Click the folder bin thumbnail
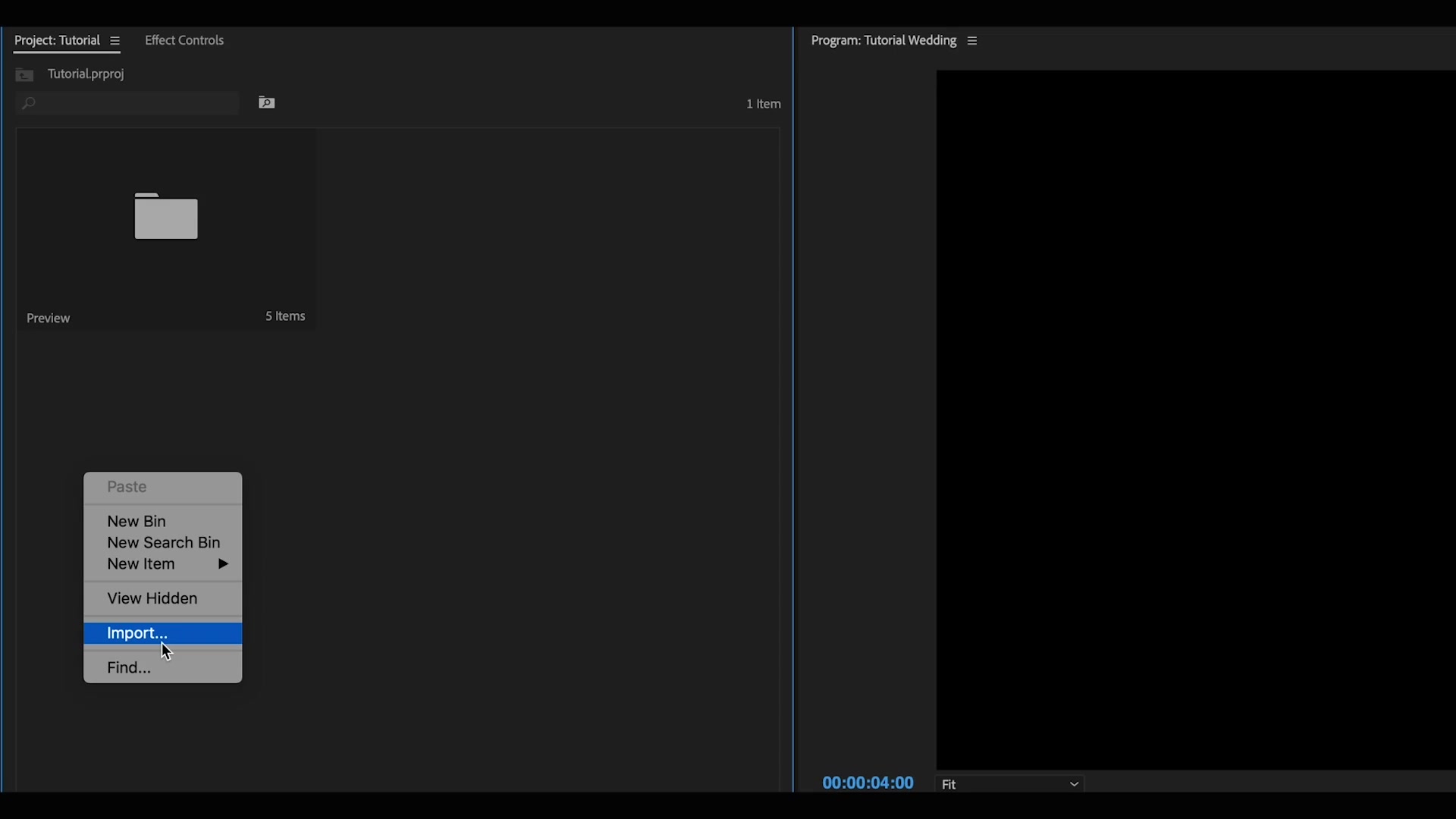 point(166,215)
